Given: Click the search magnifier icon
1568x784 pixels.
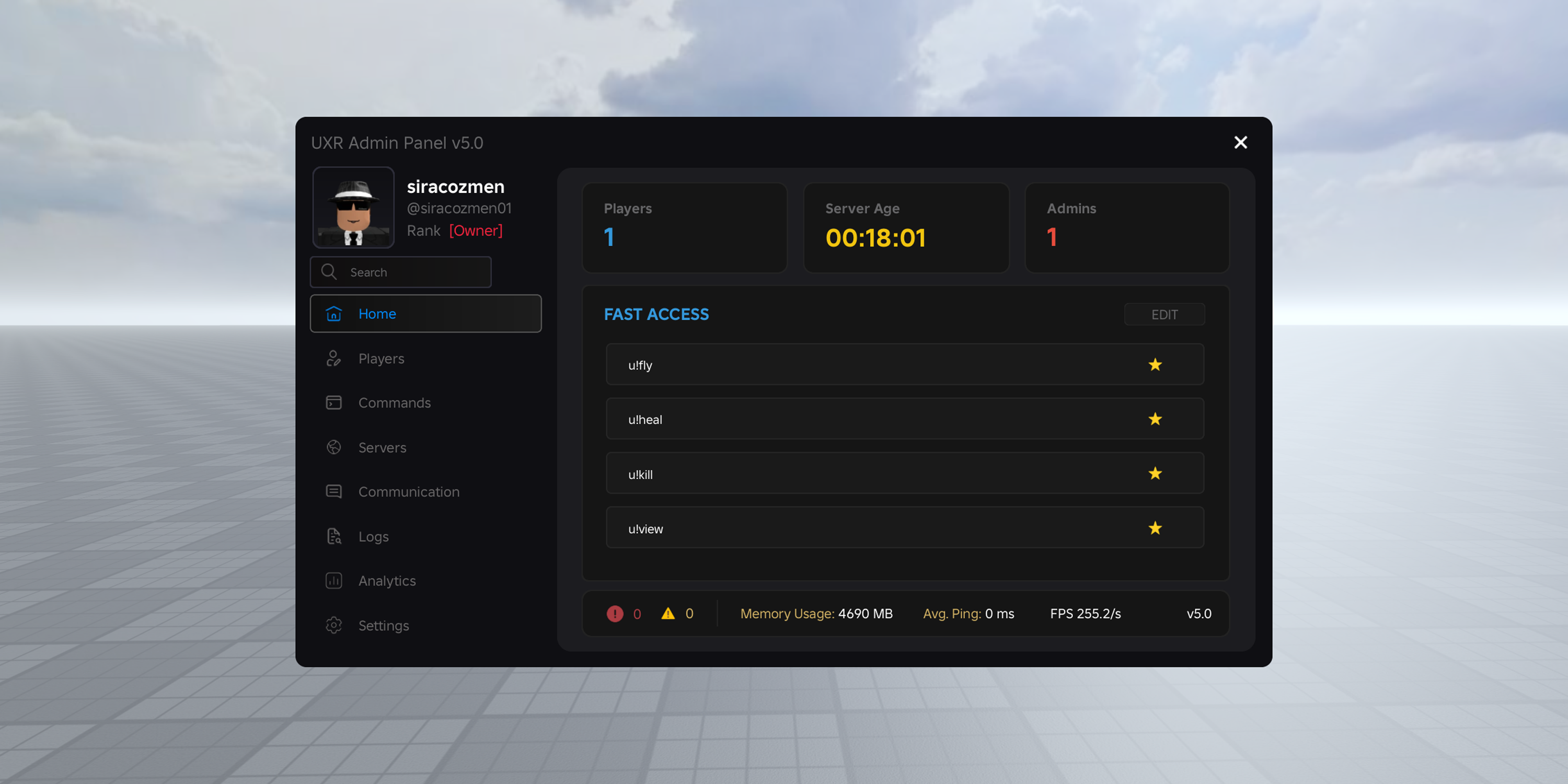Looking at the screenshot, I should coord(329,271).
